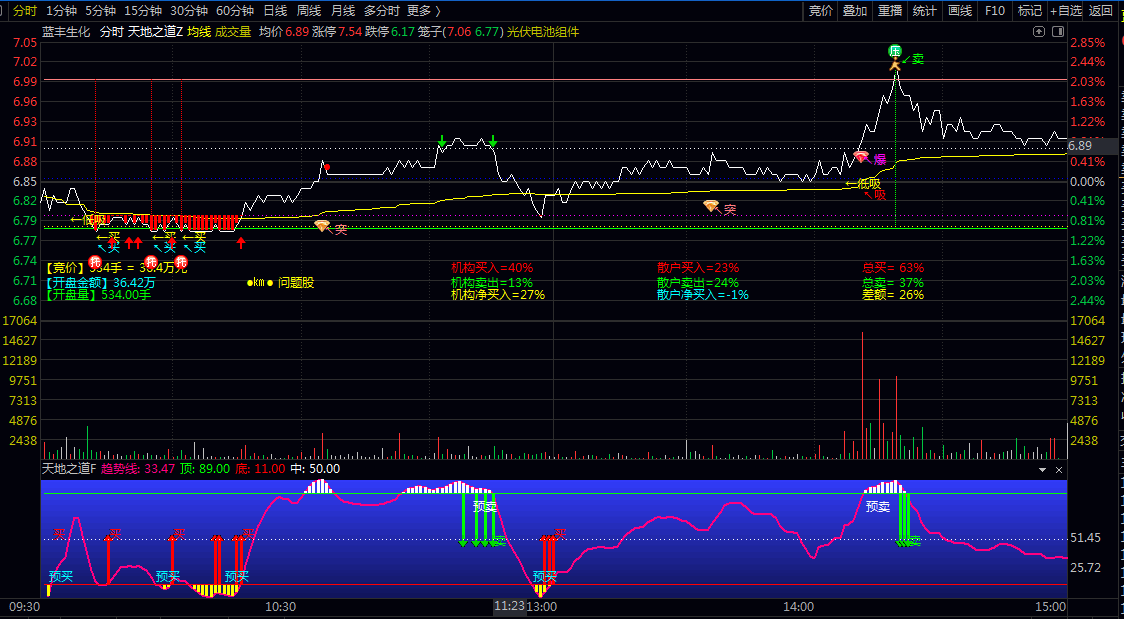Click the +自选 add to watchlist button
Viewport: 1124px width, 619px height.
(1066, 11)
